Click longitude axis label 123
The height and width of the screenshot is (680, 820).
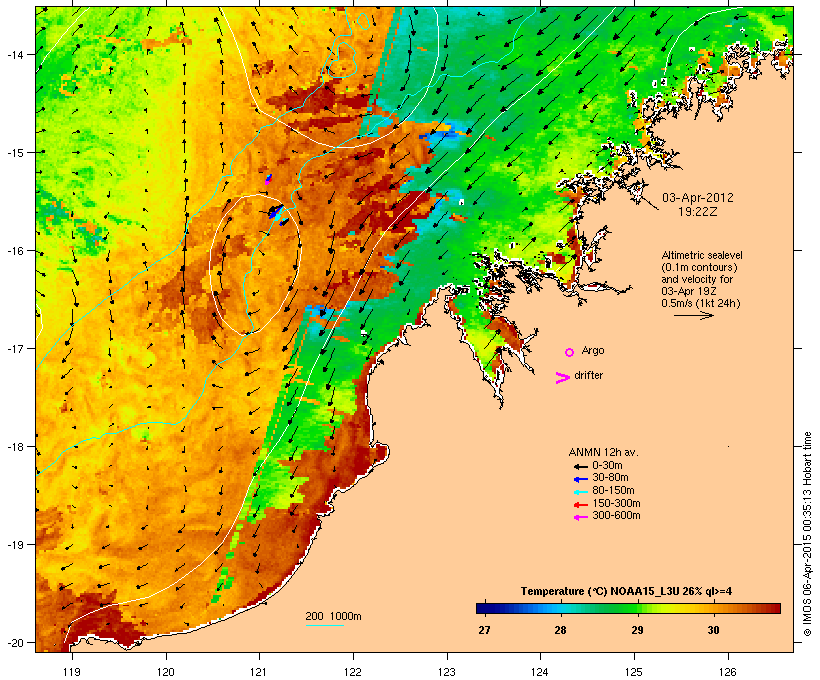pos(447,672)
